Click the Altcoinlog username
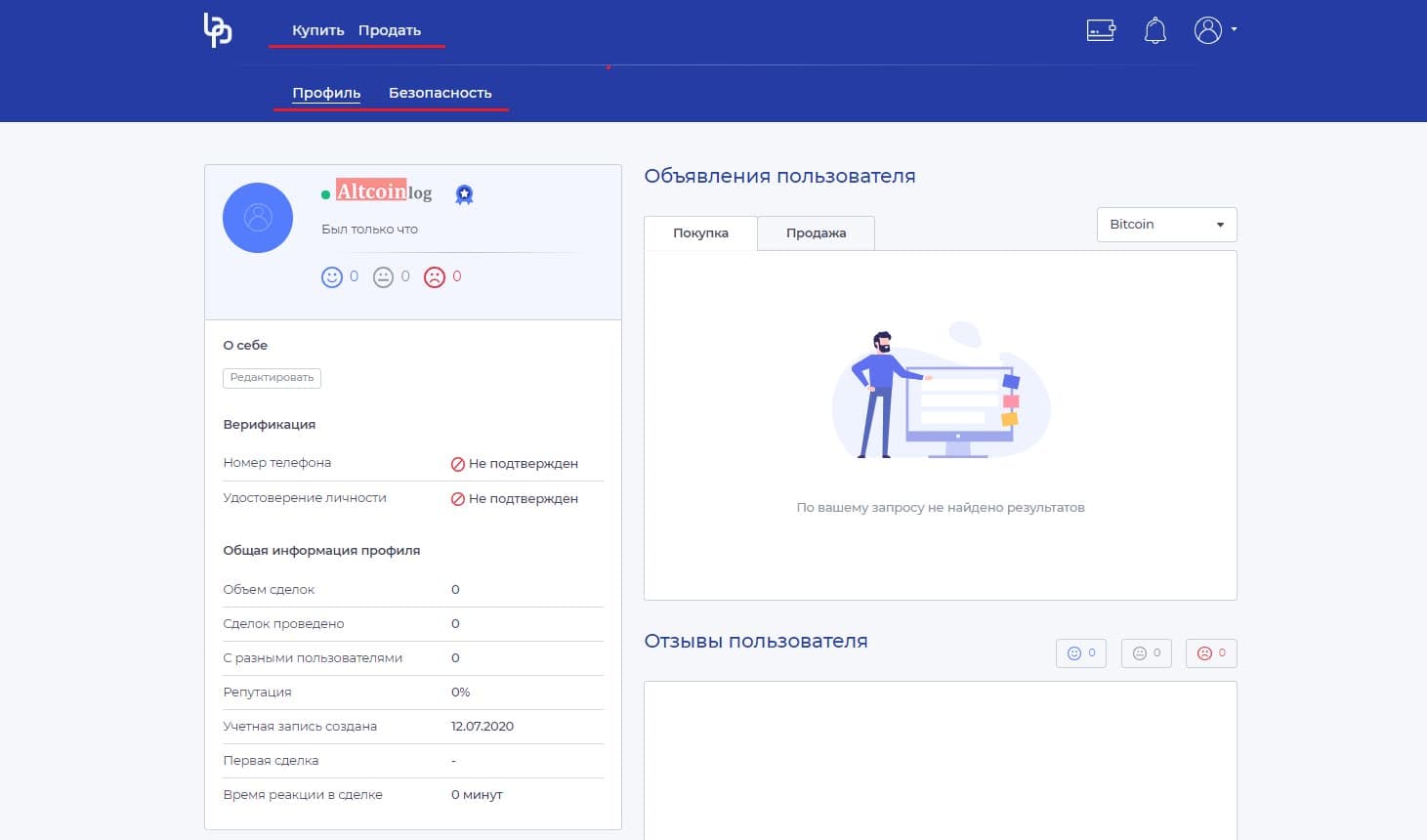Image resolution: width=1427 pixels, height=840 pixels. click(384, 191)
